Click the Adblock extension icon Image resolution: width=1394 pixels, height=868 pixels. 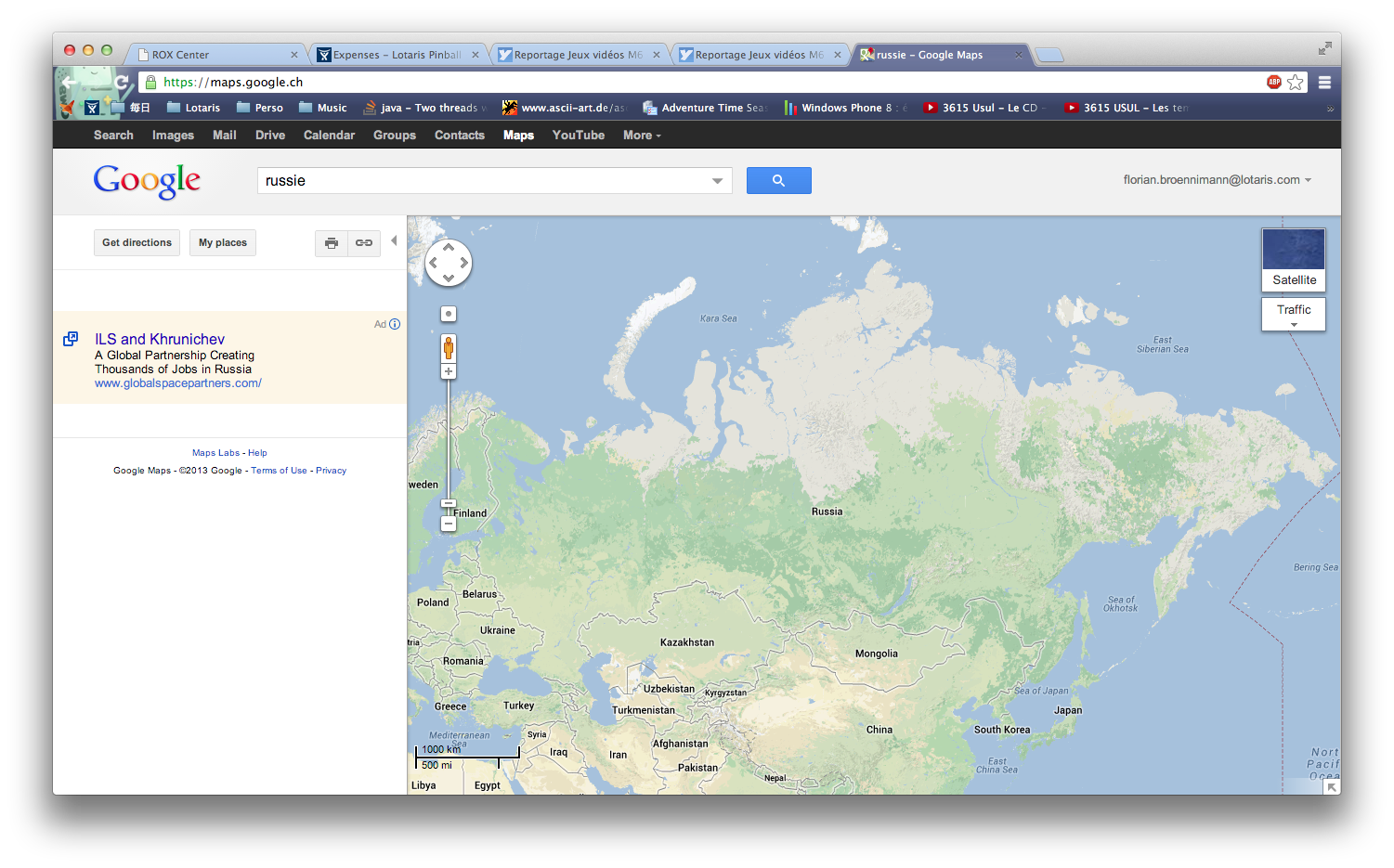(x=1274, y=83)
